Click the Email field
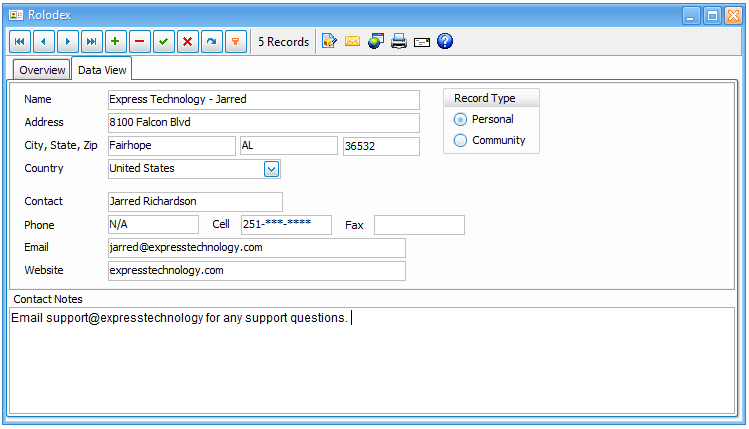 257,248
